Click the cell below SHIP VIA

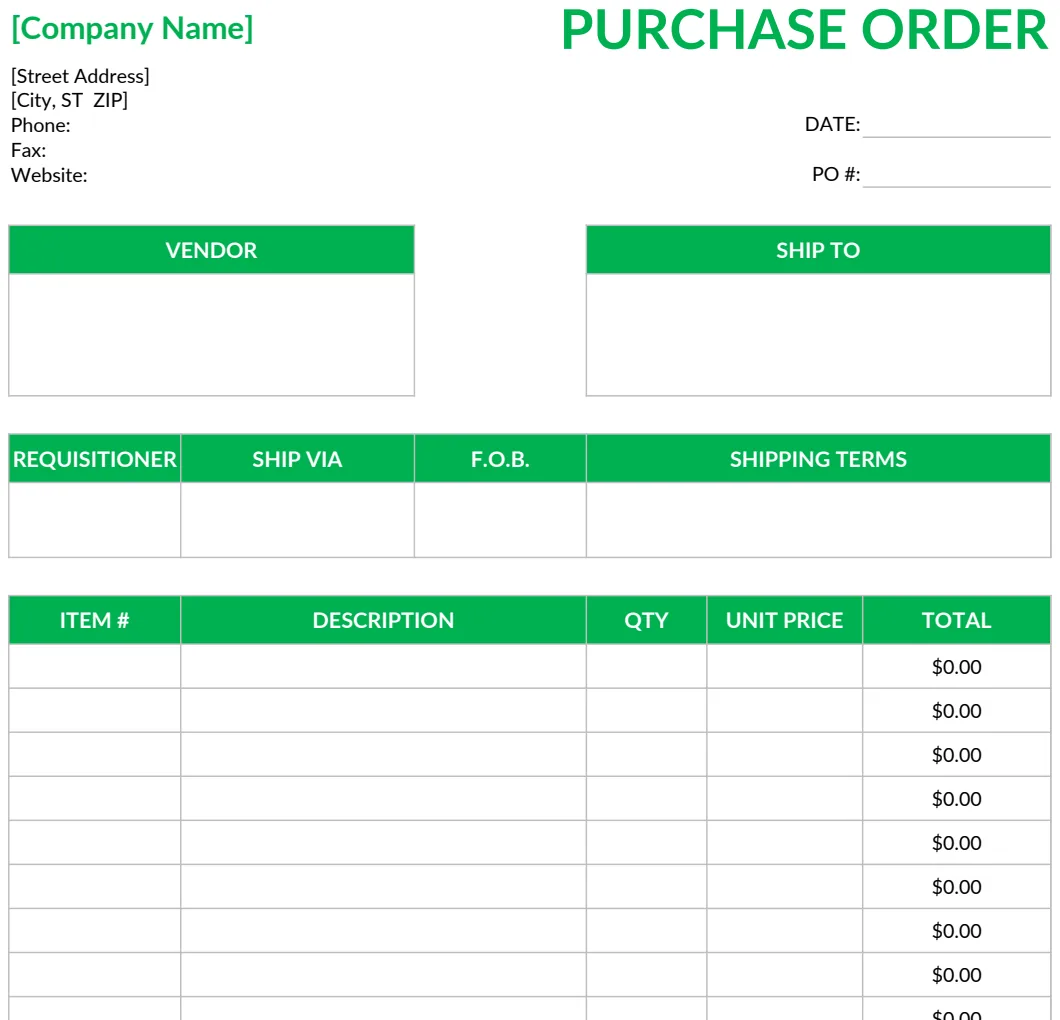(297, 520)
